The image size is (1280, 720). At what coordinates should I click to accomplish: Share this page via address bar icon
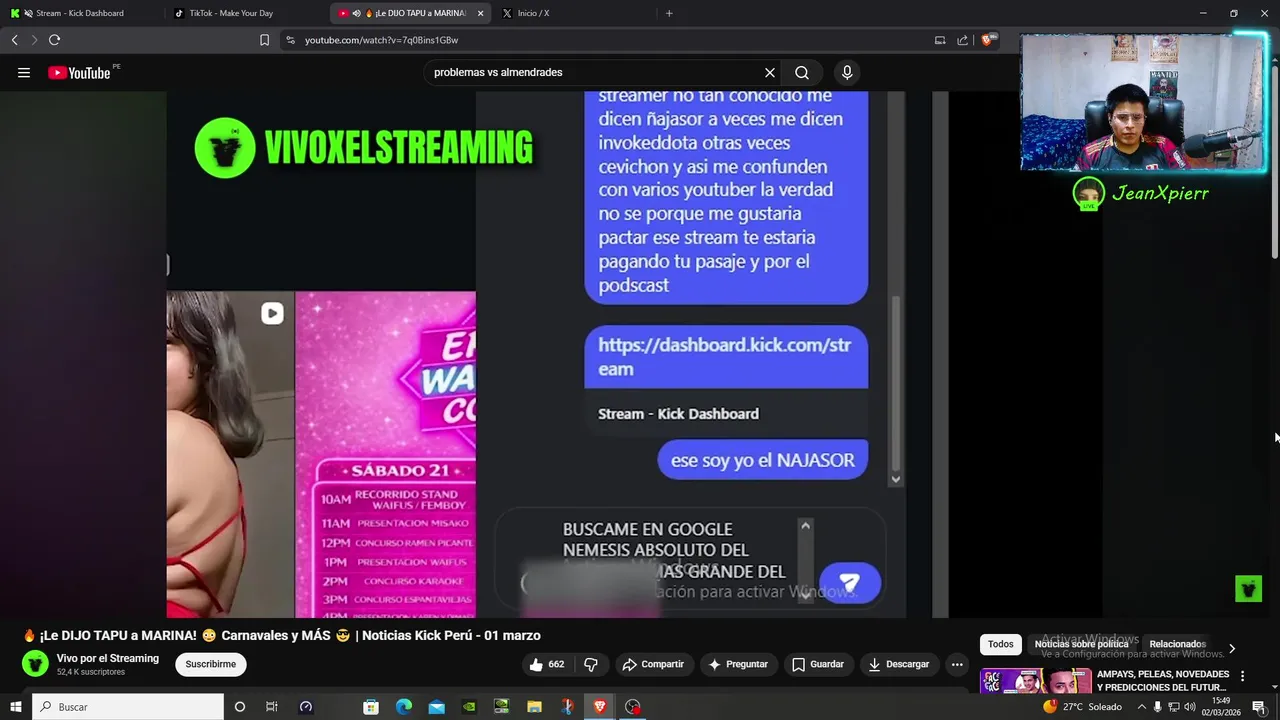pyautogui.click(x=962, y=40)
